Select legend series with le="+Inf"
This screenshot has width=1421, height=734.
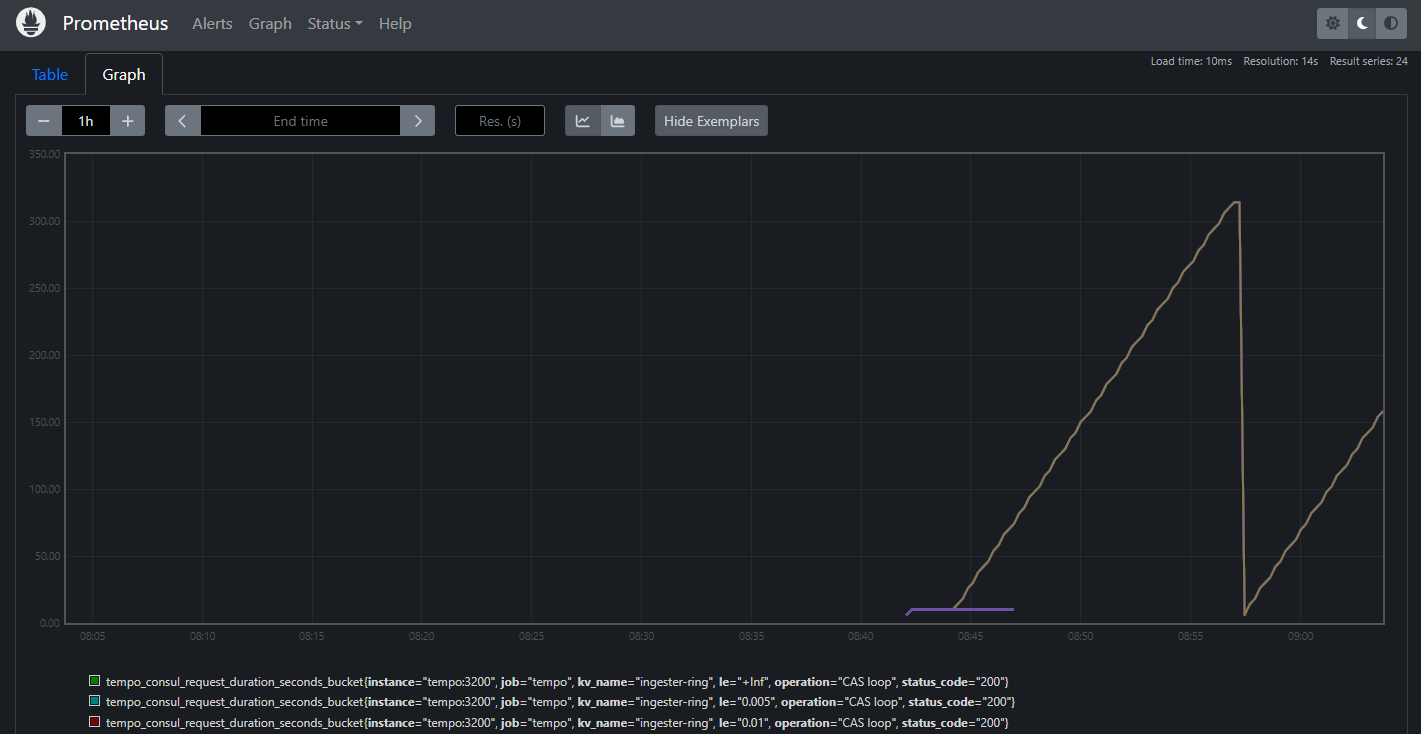tap(557, 681)
